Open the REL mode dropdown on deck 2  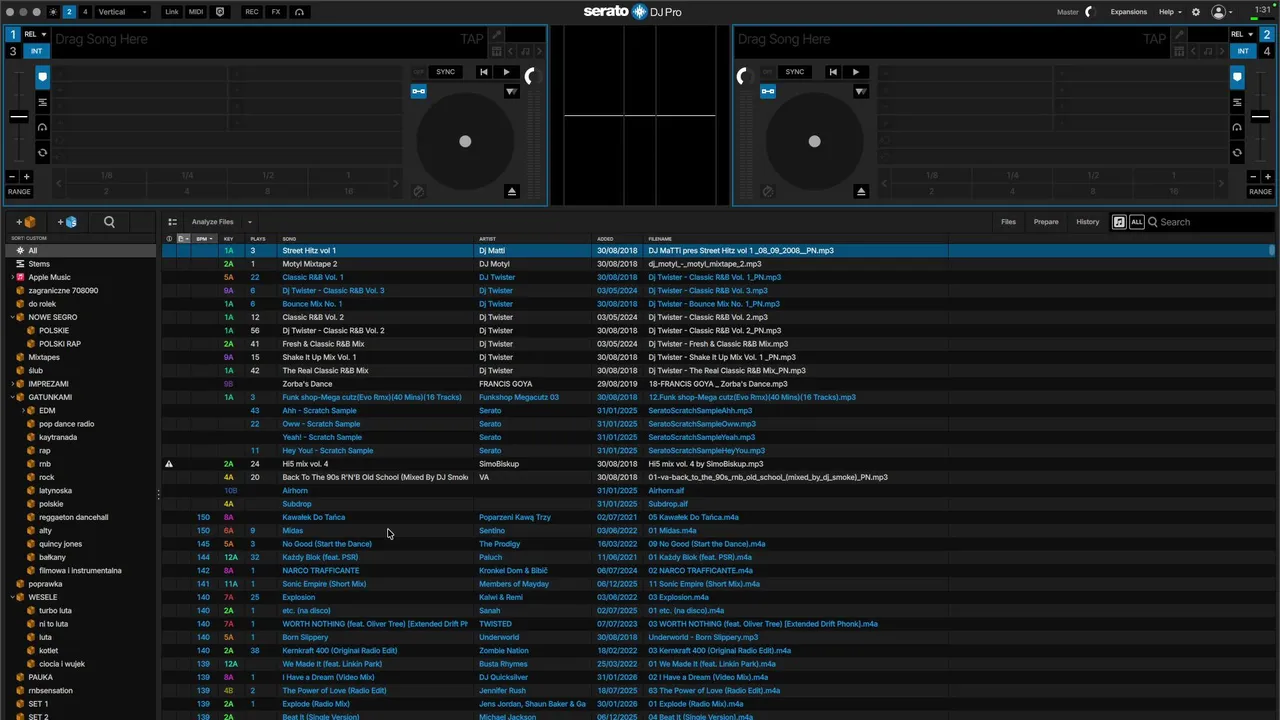tap(1243, 34)
